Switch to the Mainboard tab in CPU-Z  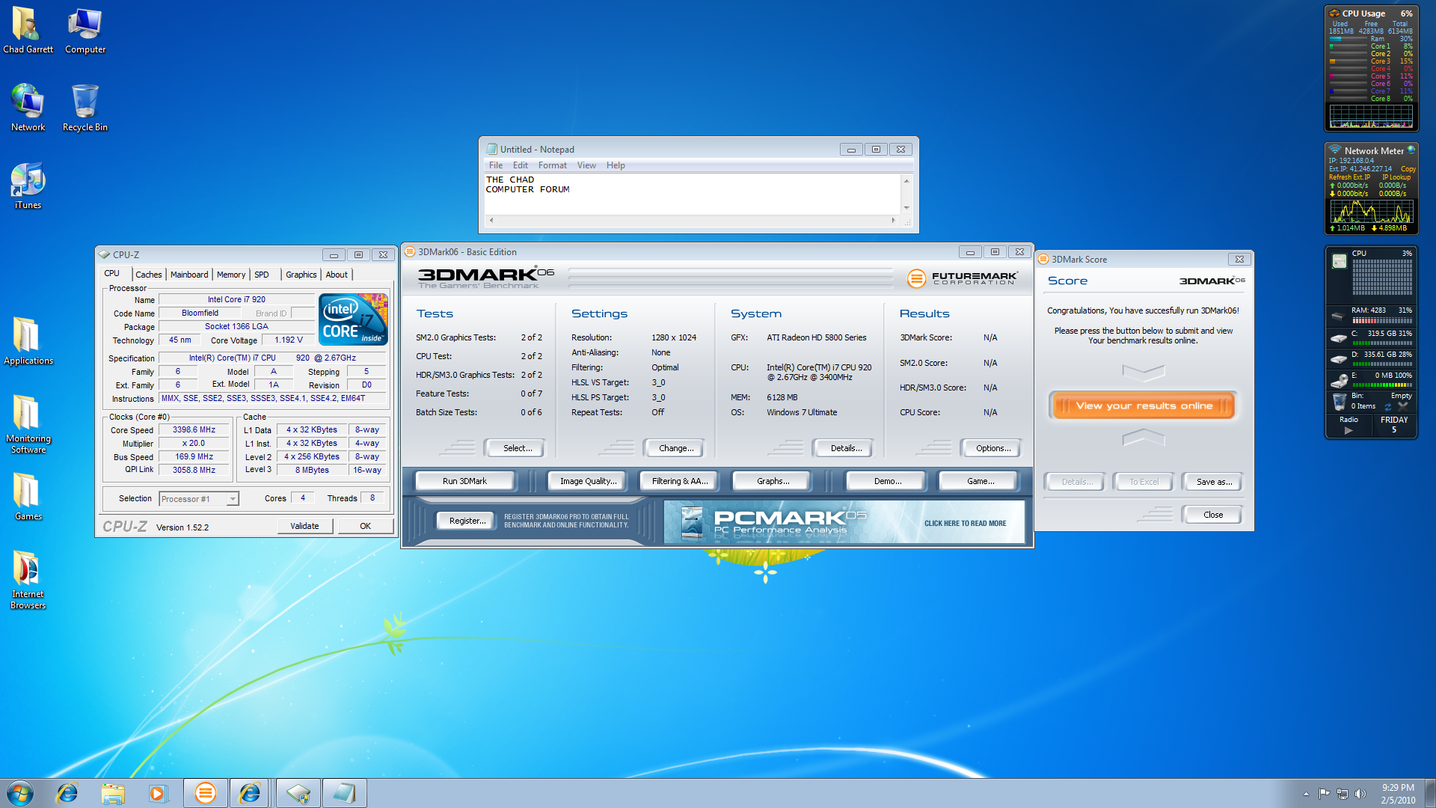point(189,275)
